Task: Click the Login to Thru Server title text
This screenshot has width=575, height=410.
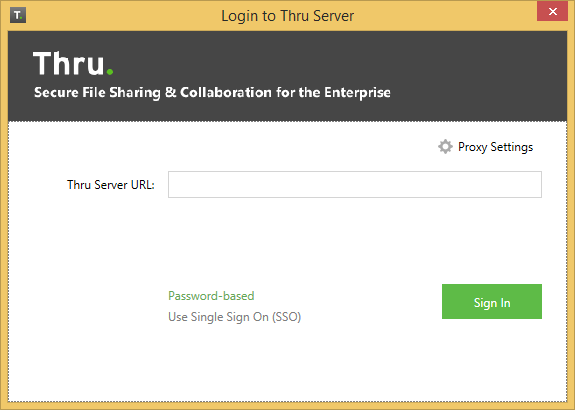Action: pyautogui.click(x=288, y=16)
